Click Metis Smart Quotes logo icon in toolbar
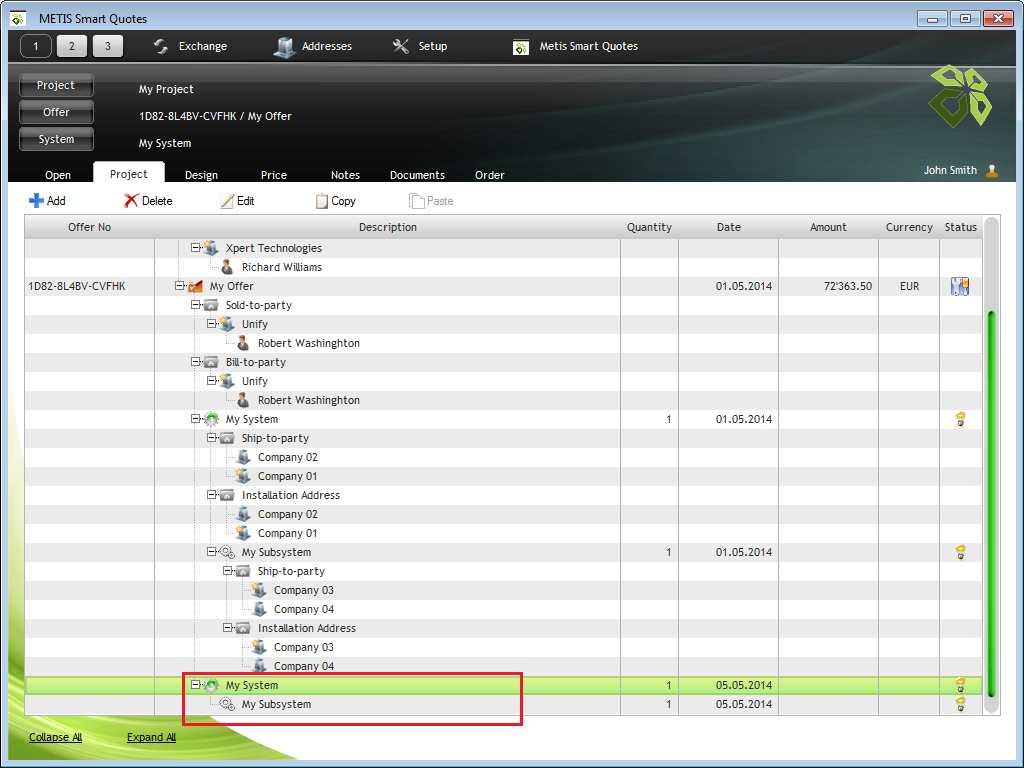The width and height of the screenshot is (1024, 768). pyautogui.click(x=520, y=47)
